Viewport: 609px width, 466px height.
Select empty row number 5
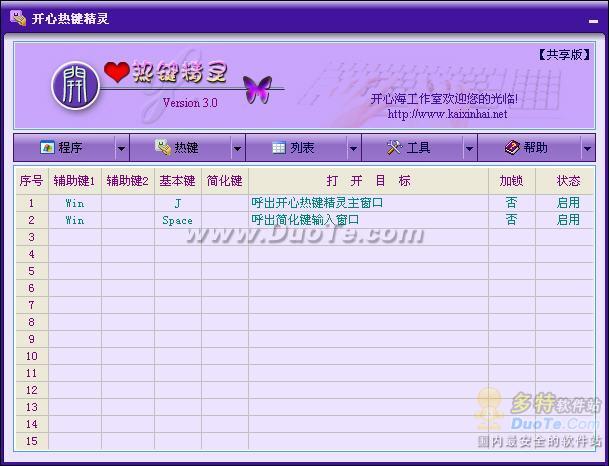click(x=31, y=271)
